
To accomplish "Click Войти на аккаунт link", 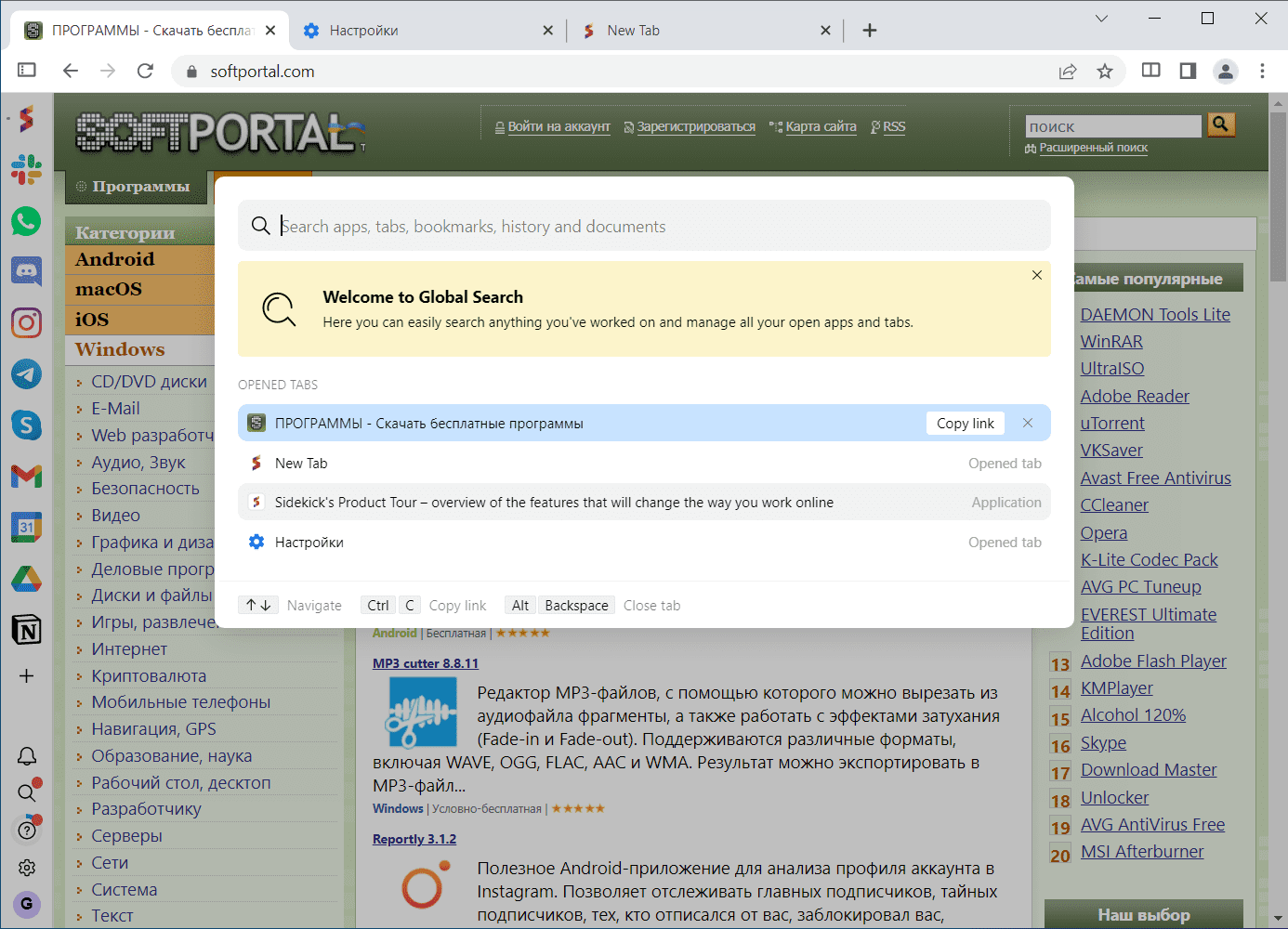I will pos(559,127).
